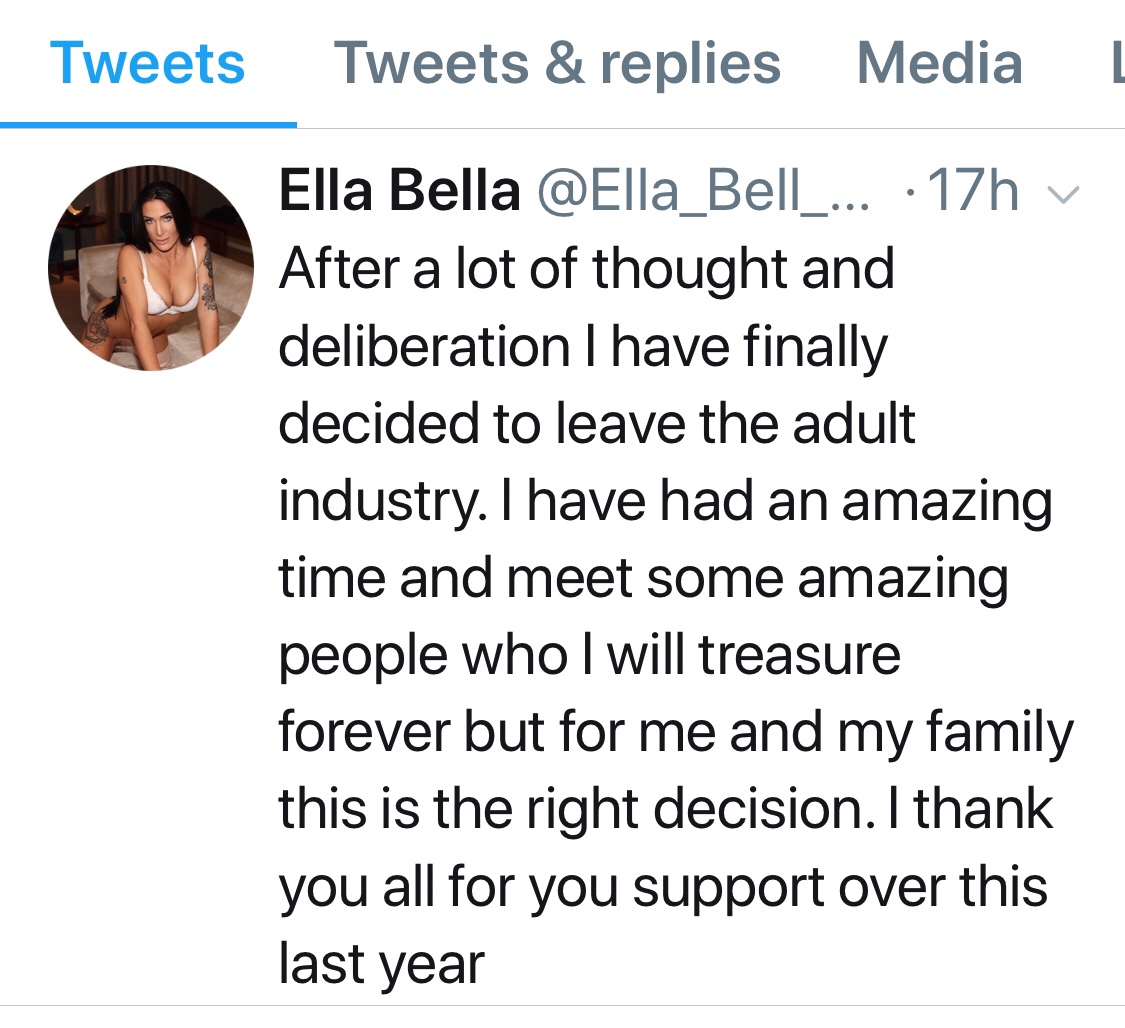Click the word "treasure" in the tweet
The height and width of the screenshot is (1028, 1125).
(x=799, y=655)
